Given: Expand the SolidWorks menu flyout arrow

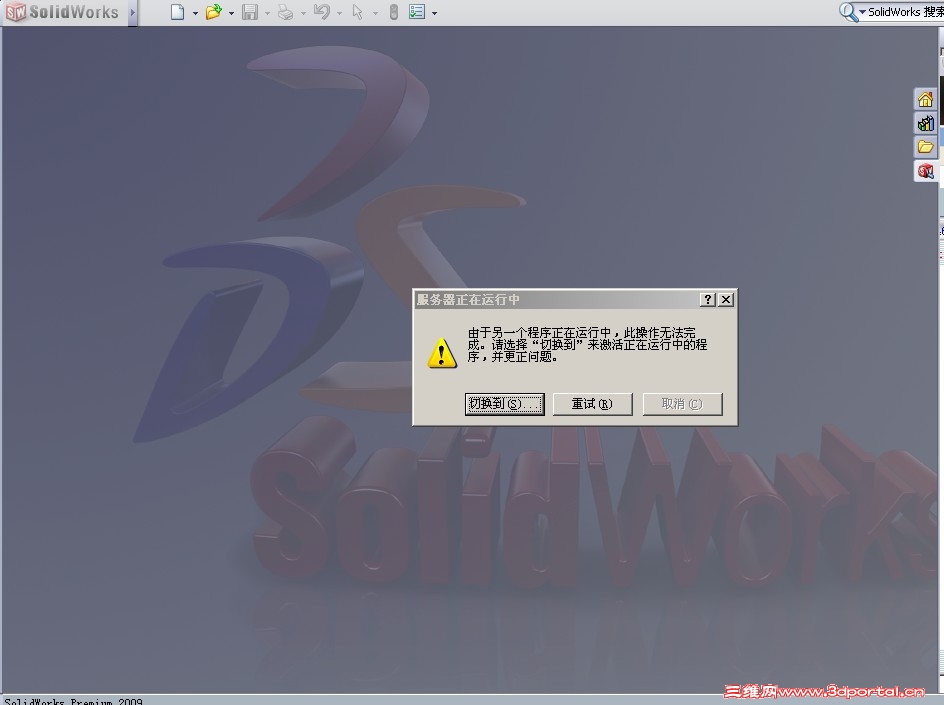Looking at the screenshot, I should [132, 12].
